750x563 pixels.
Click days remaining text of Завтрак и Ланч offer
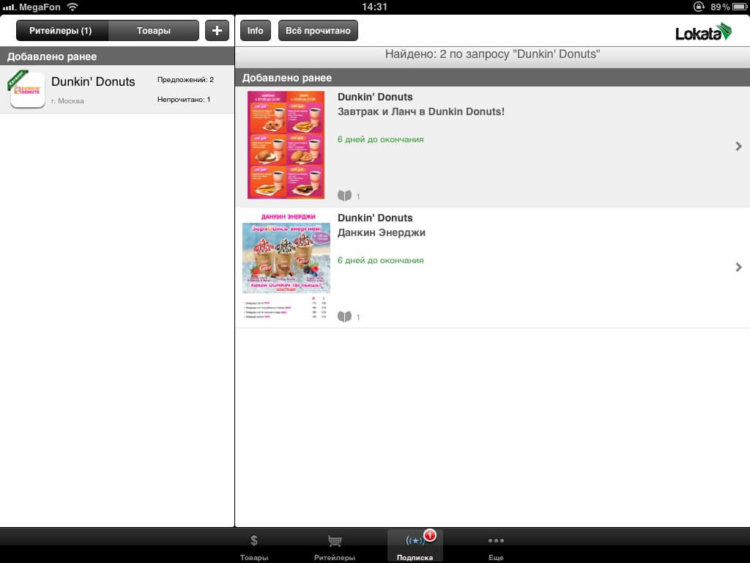(381, 140)
